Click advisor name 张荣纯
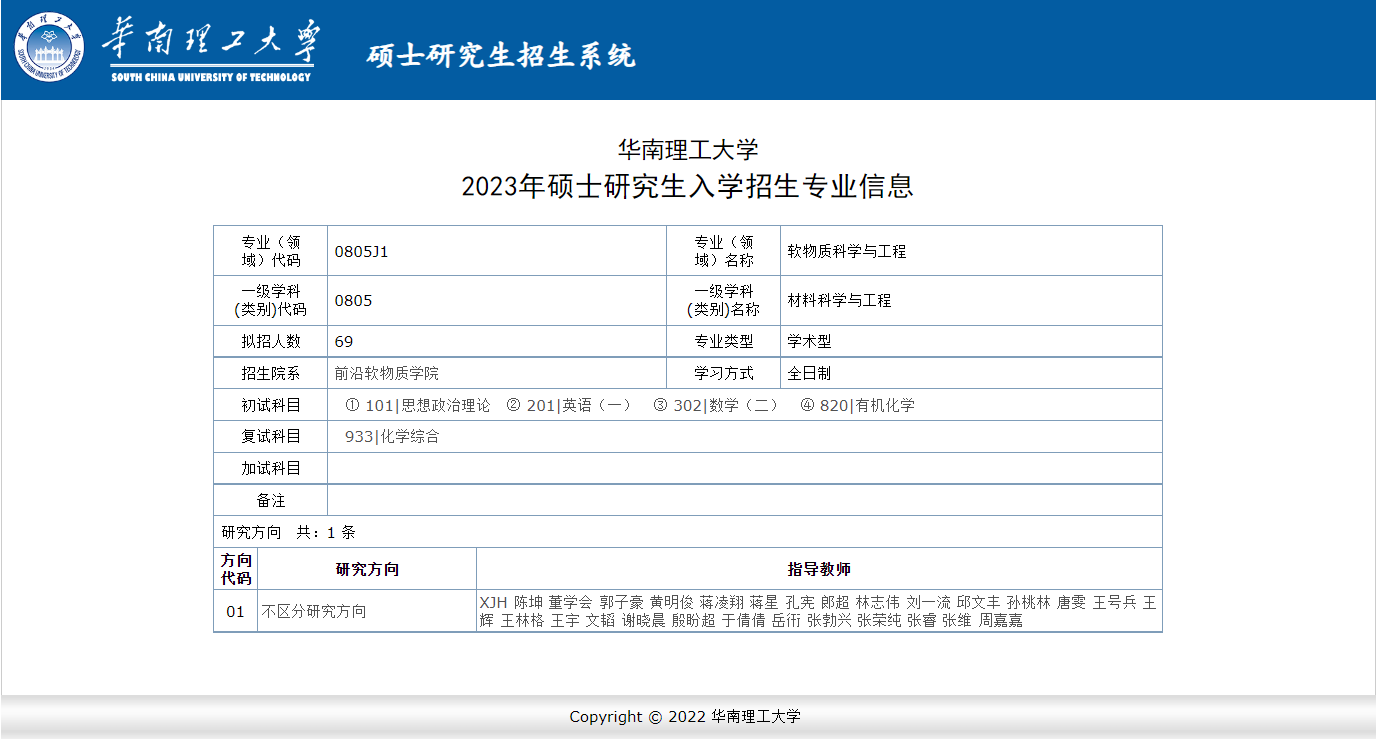Screen dimensions: 1376x739 pos(879,620)
